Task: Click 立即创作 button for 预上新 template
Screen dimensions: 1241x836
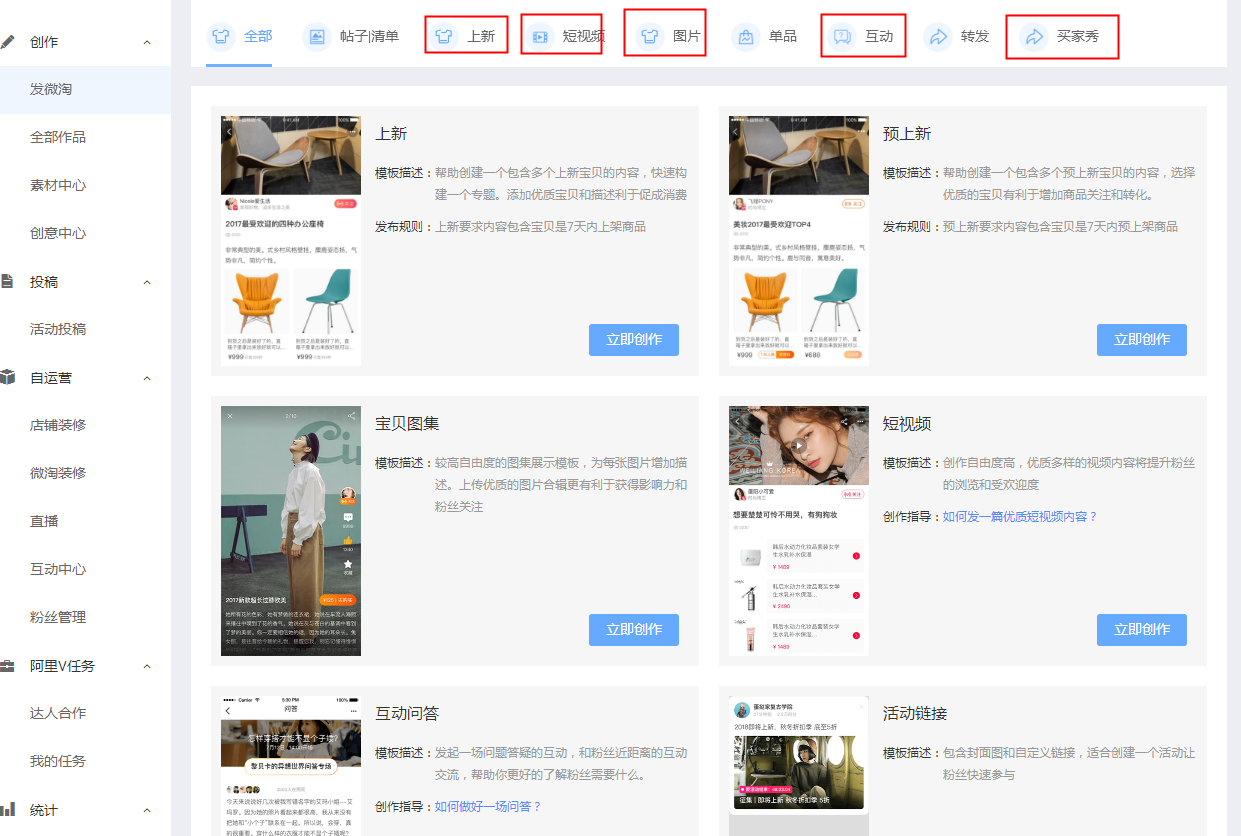Action: coord(1141,340)
